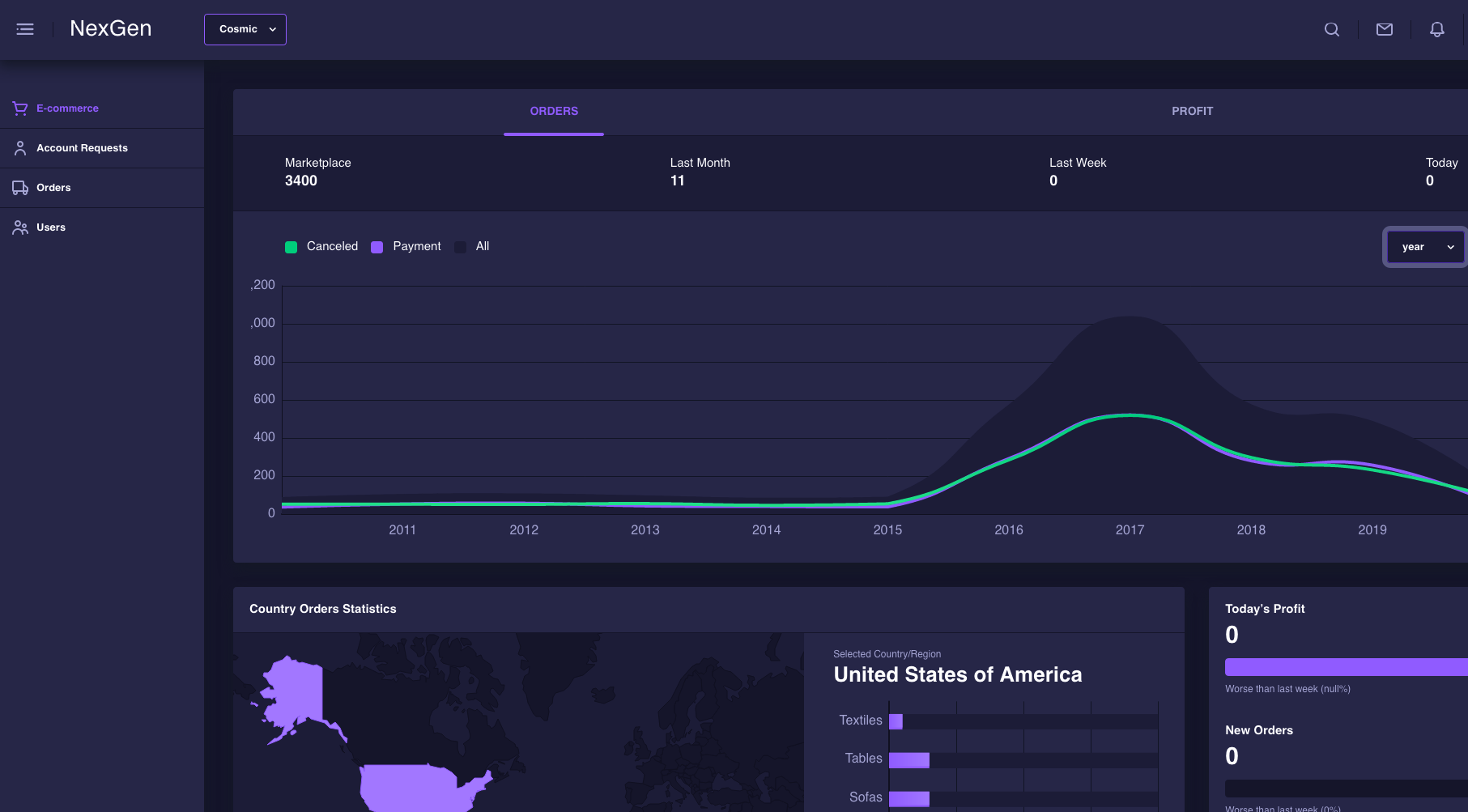Click the Tables bar
The image size is (1468, 812).
point(909,760)
